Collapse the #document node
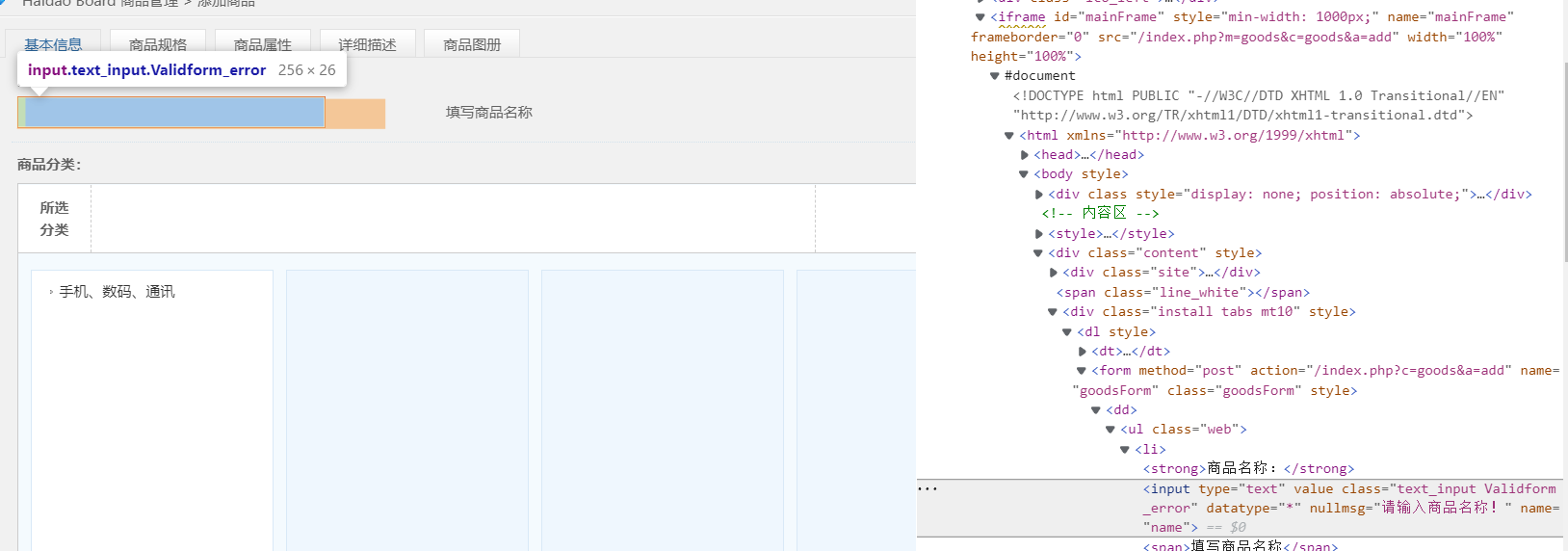Viewport: 1568px width, 551px height. click(x=995, y=76)
